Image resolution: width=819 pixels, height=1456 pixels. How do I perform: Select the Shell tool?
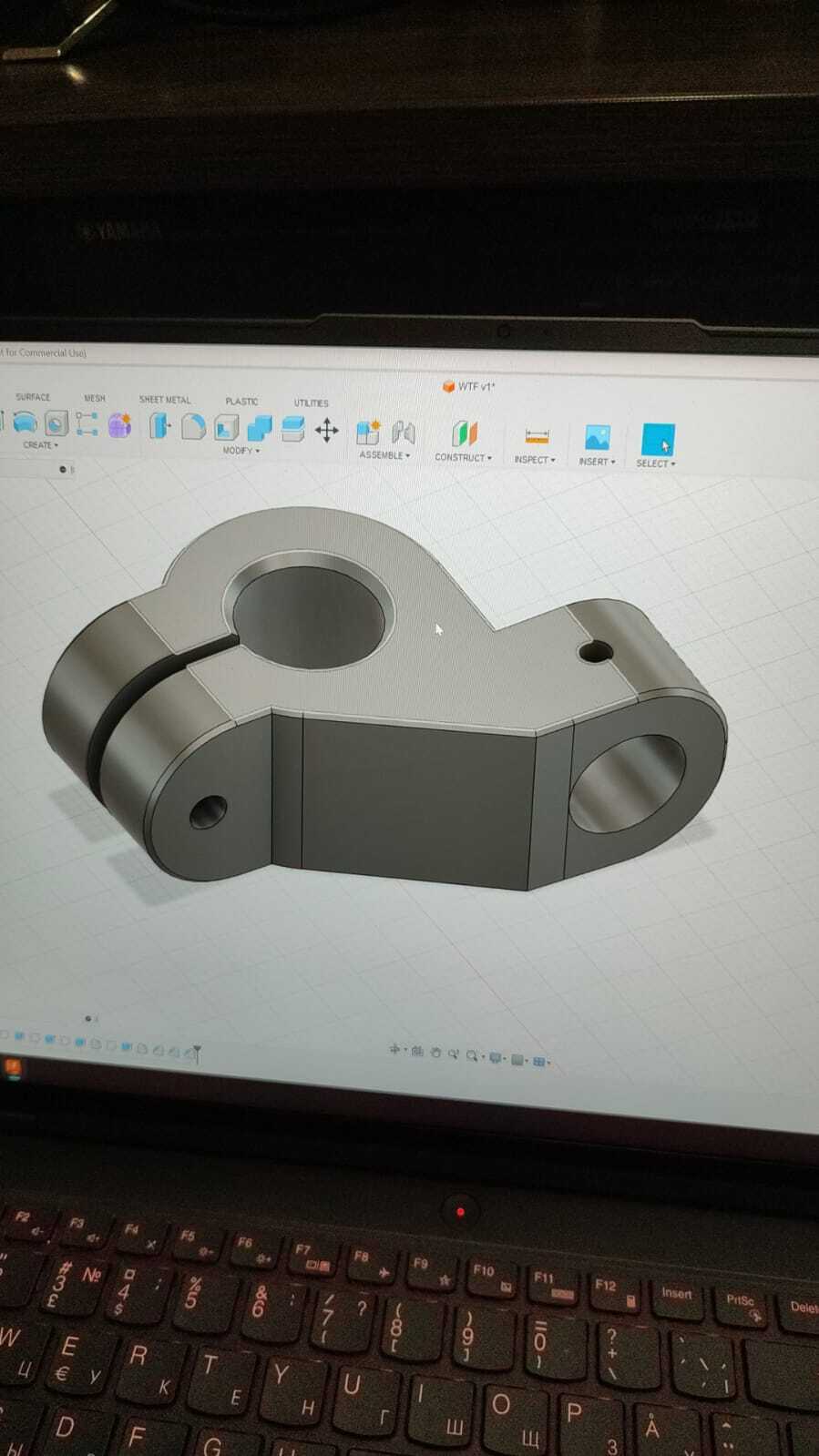click(x=226, y=427)
